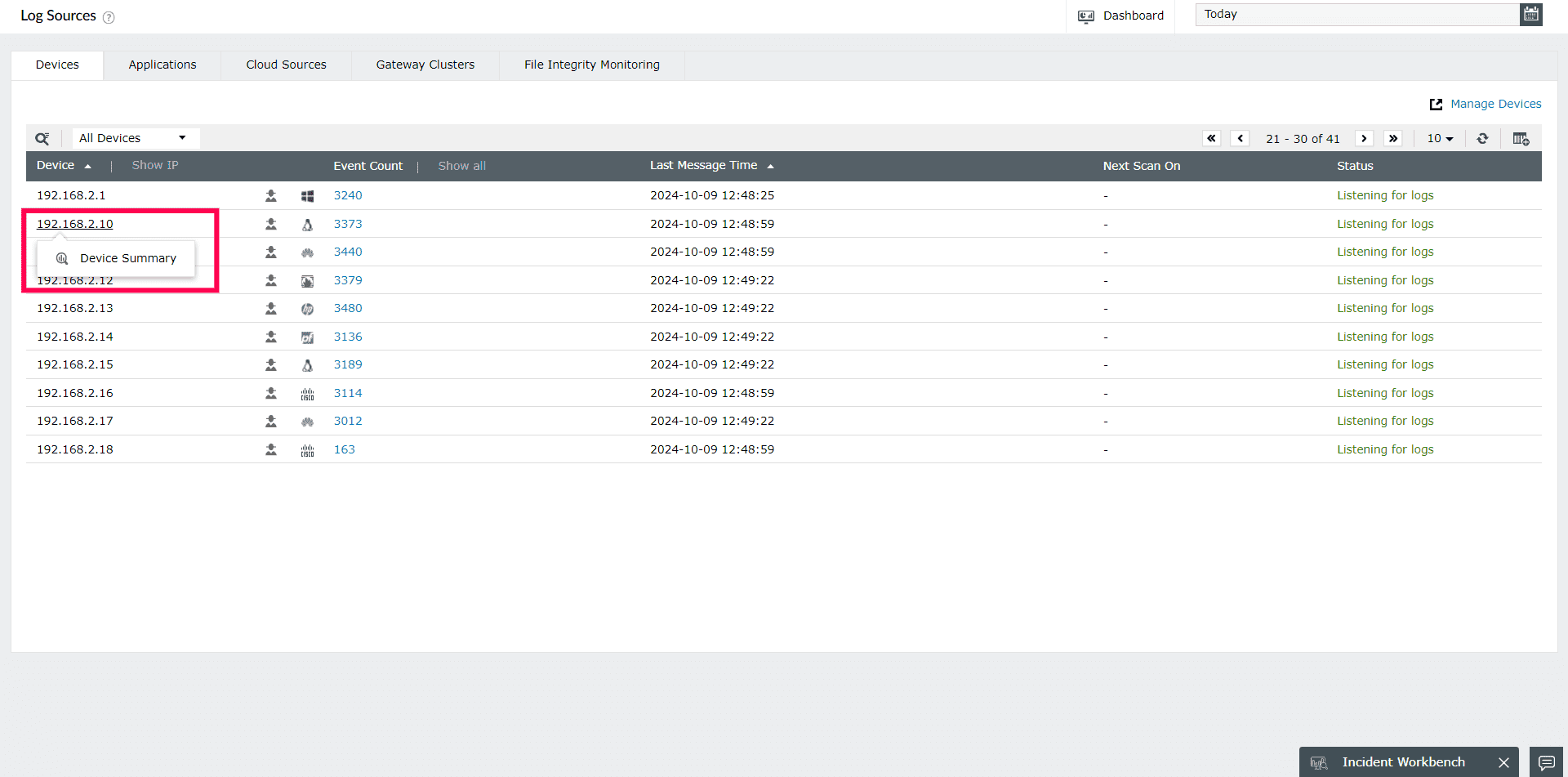Image resolution: width=1568 pixels, height=777 pixels.
Task: Go to the first page of devices
Action: click(x=1212, y=139)
